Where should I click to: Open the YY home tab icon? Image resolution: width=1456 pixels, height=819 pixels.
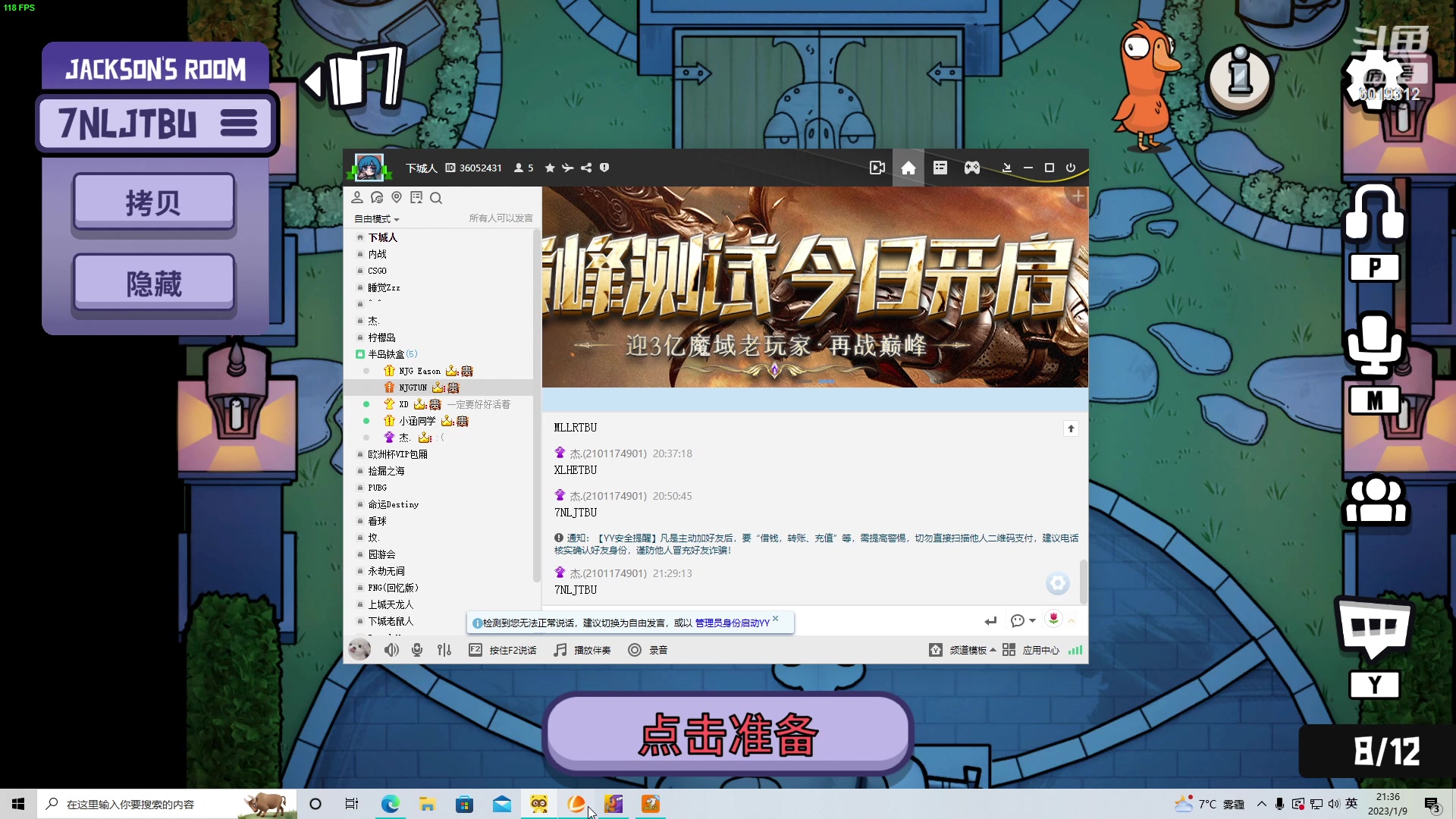[908, 168]
